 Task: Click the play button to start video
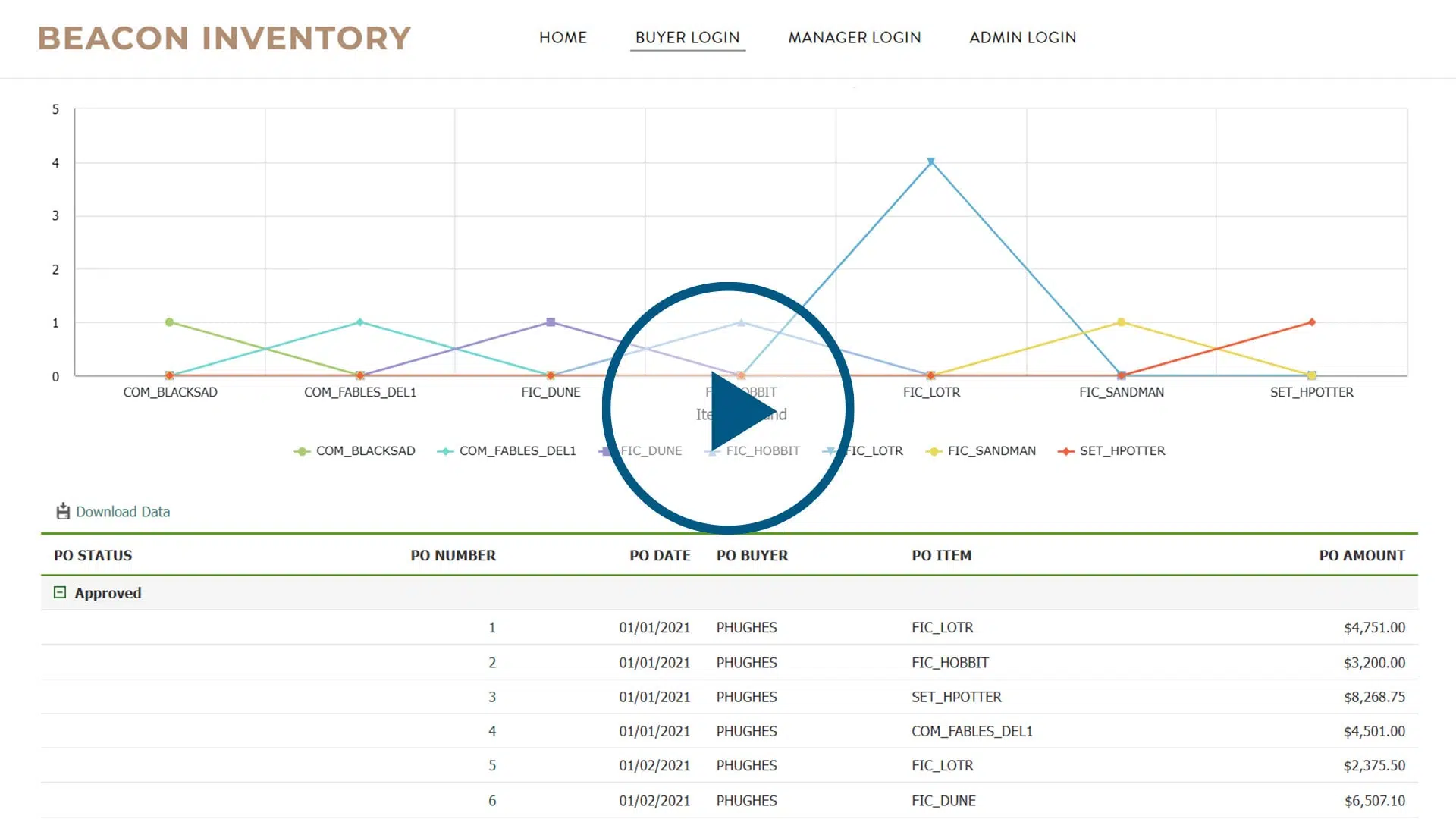[728, 408]
